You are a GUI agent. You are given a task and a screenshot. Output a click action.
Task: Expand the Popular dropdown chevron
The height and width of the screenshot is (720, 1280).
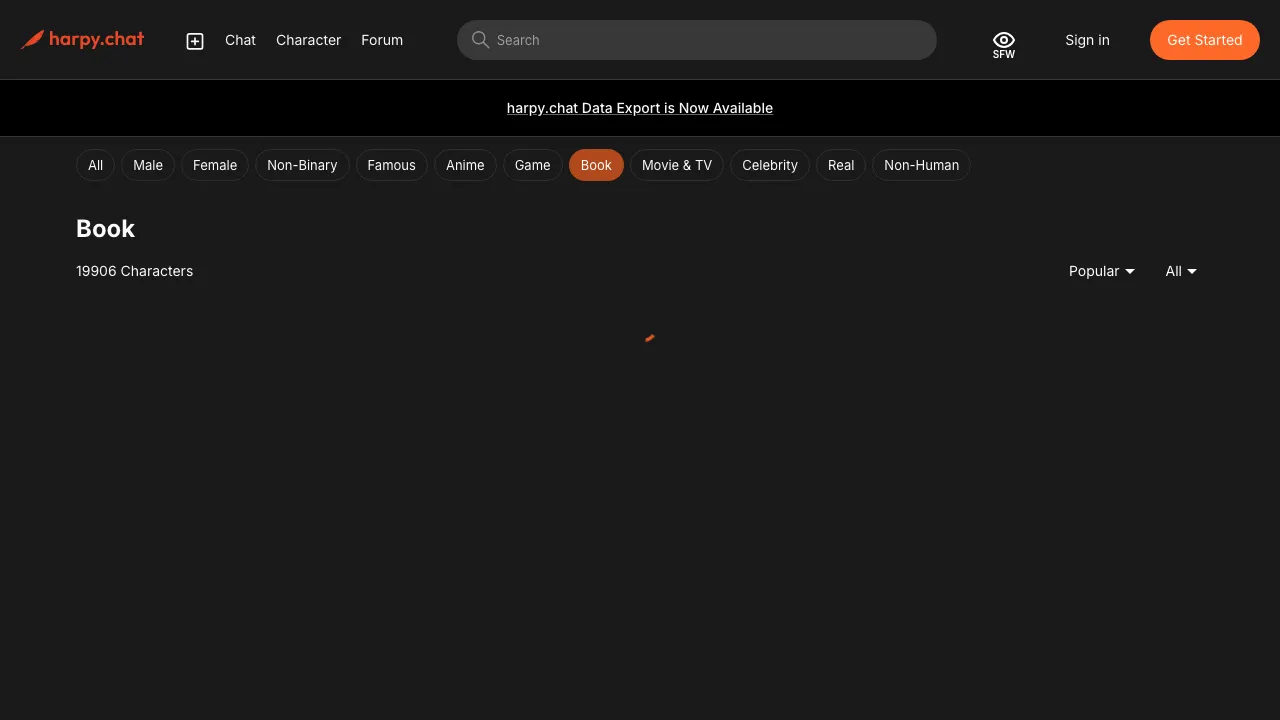(1130, 271)
